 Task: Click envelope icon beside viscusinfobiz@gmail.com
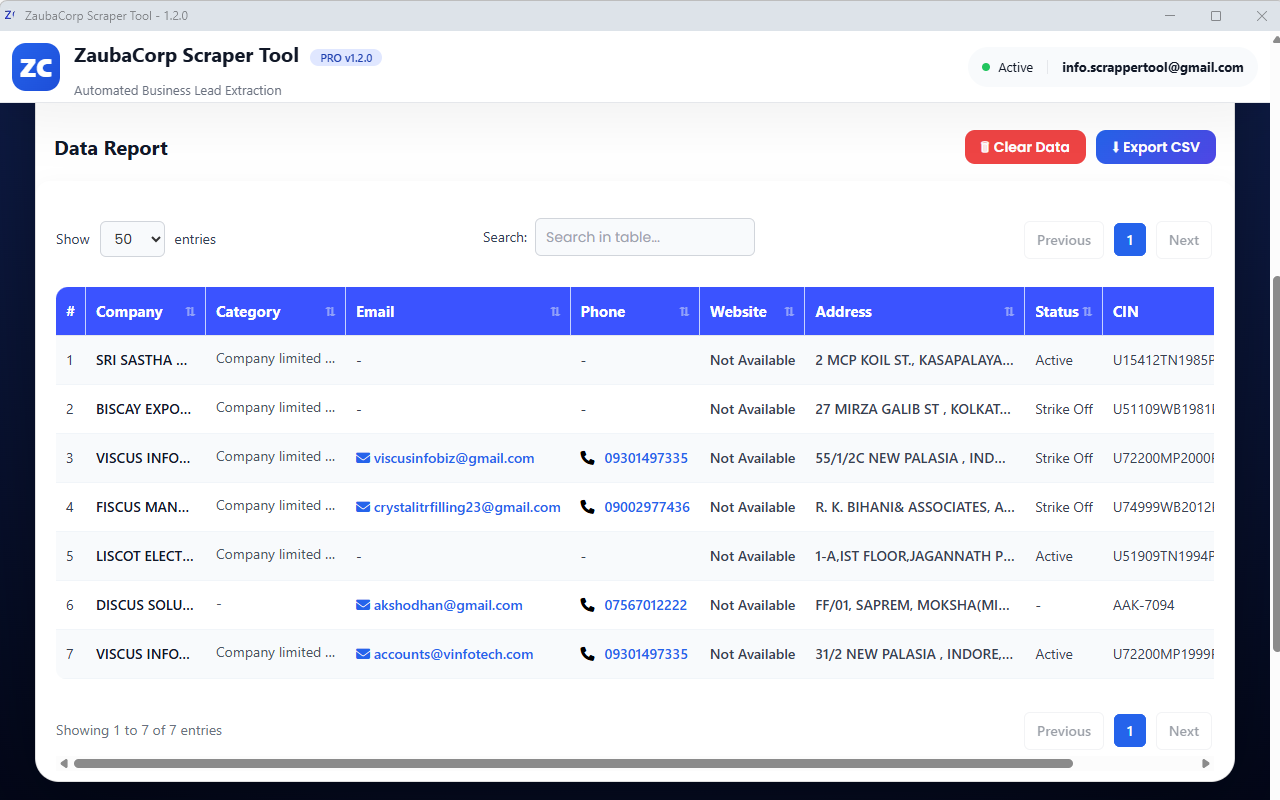point(363,458)
